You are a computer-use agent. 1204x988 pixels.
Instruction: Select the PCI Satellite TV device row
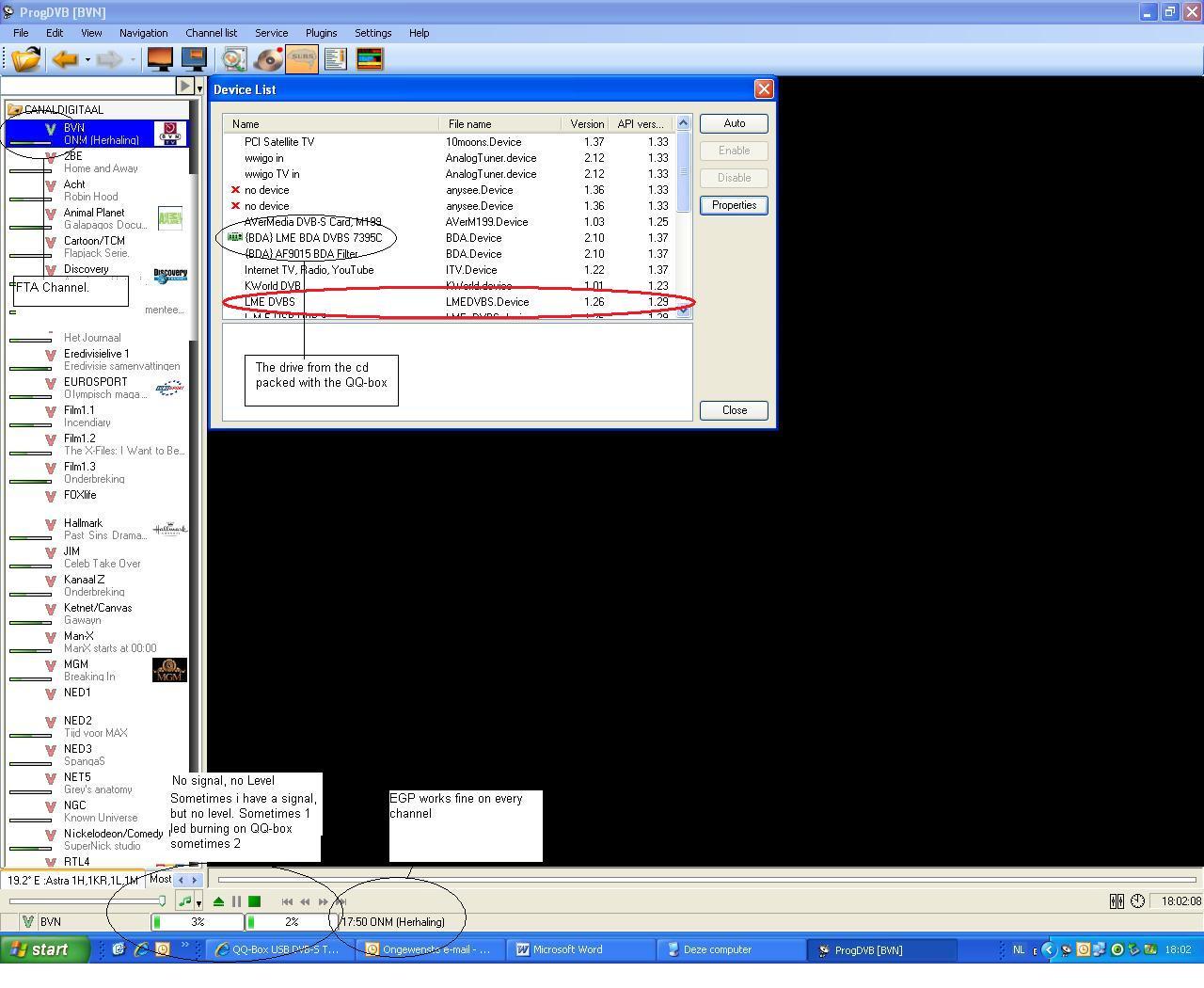click(450, 142)
